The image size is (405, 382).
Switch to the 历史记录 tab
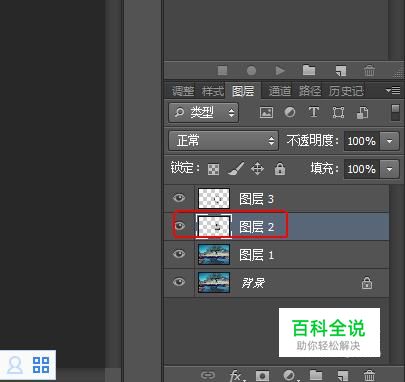pyautogui.click(x=346, y=91)
